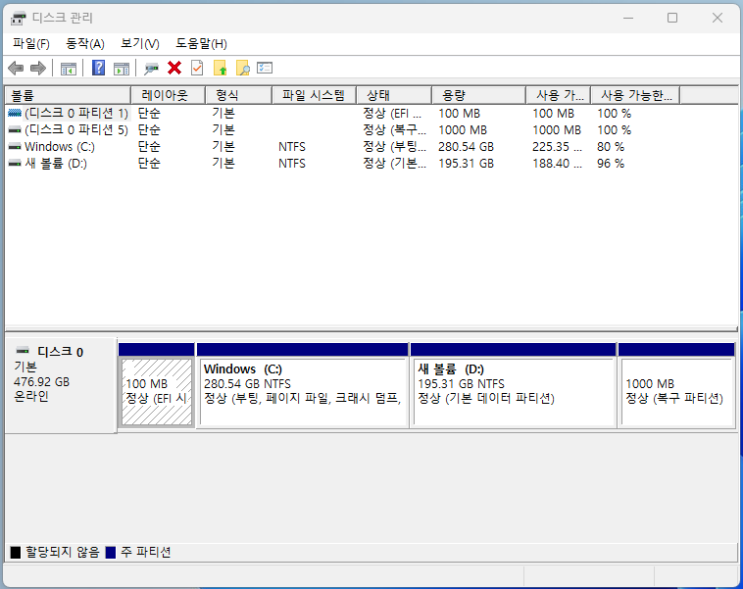Click drive icon of 디스크 0 파티션 5 row
This screenshot has width=743, height=589.
[x=15, y=130]
